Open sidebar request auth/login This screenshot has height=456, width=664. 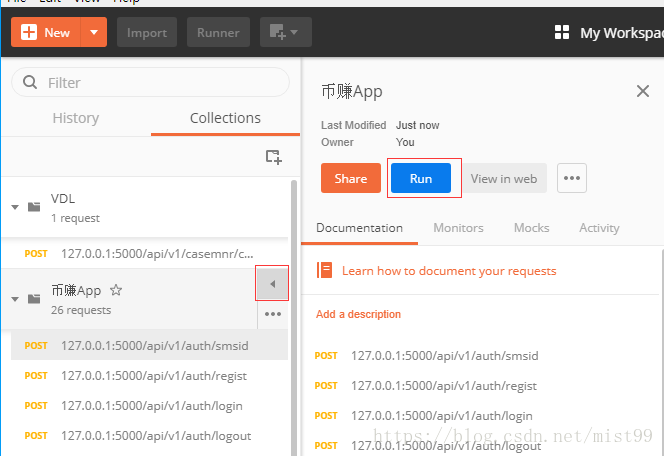tap(149, 406)
